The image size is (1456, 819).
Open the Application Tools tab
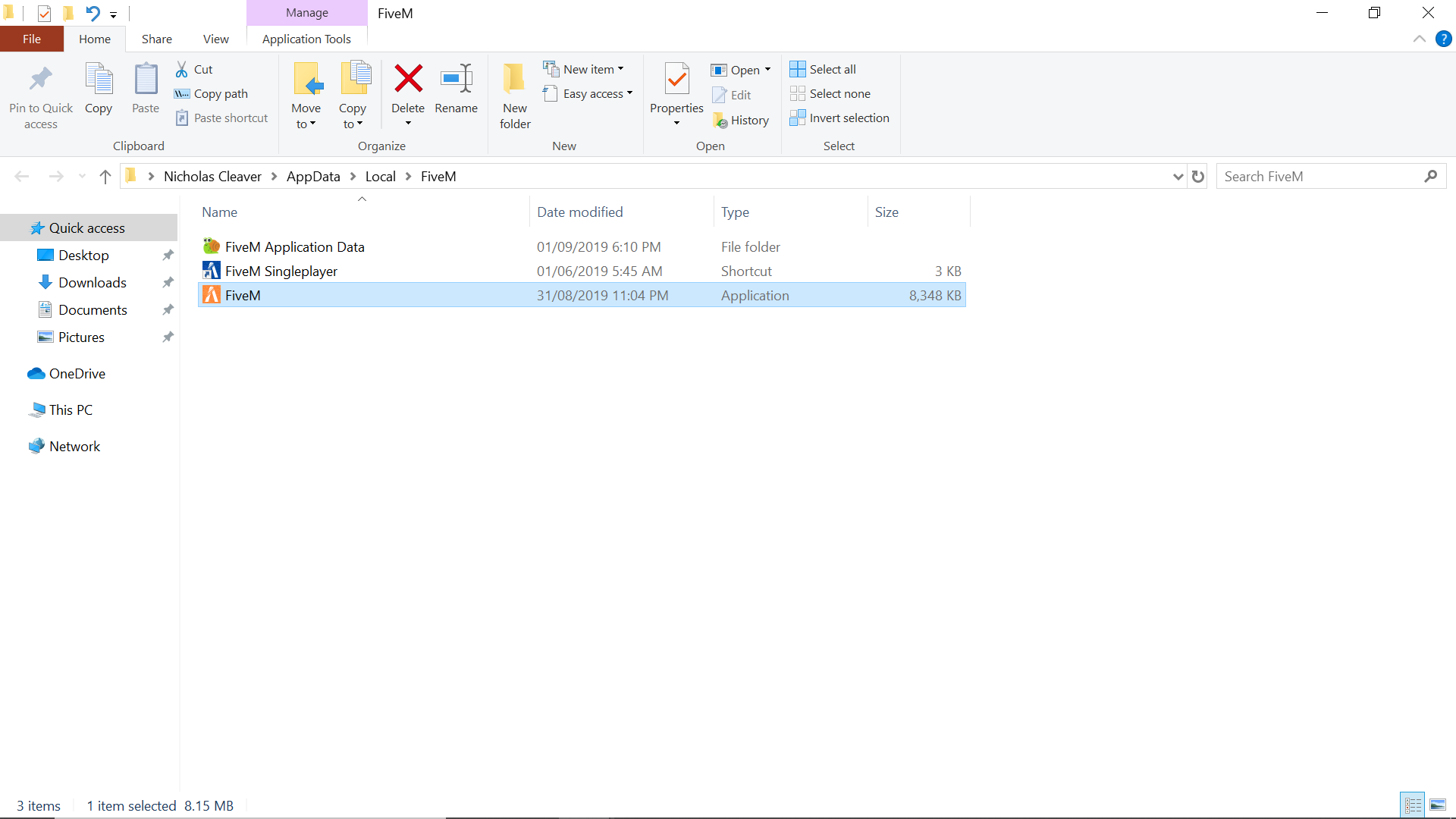[306, 39]
